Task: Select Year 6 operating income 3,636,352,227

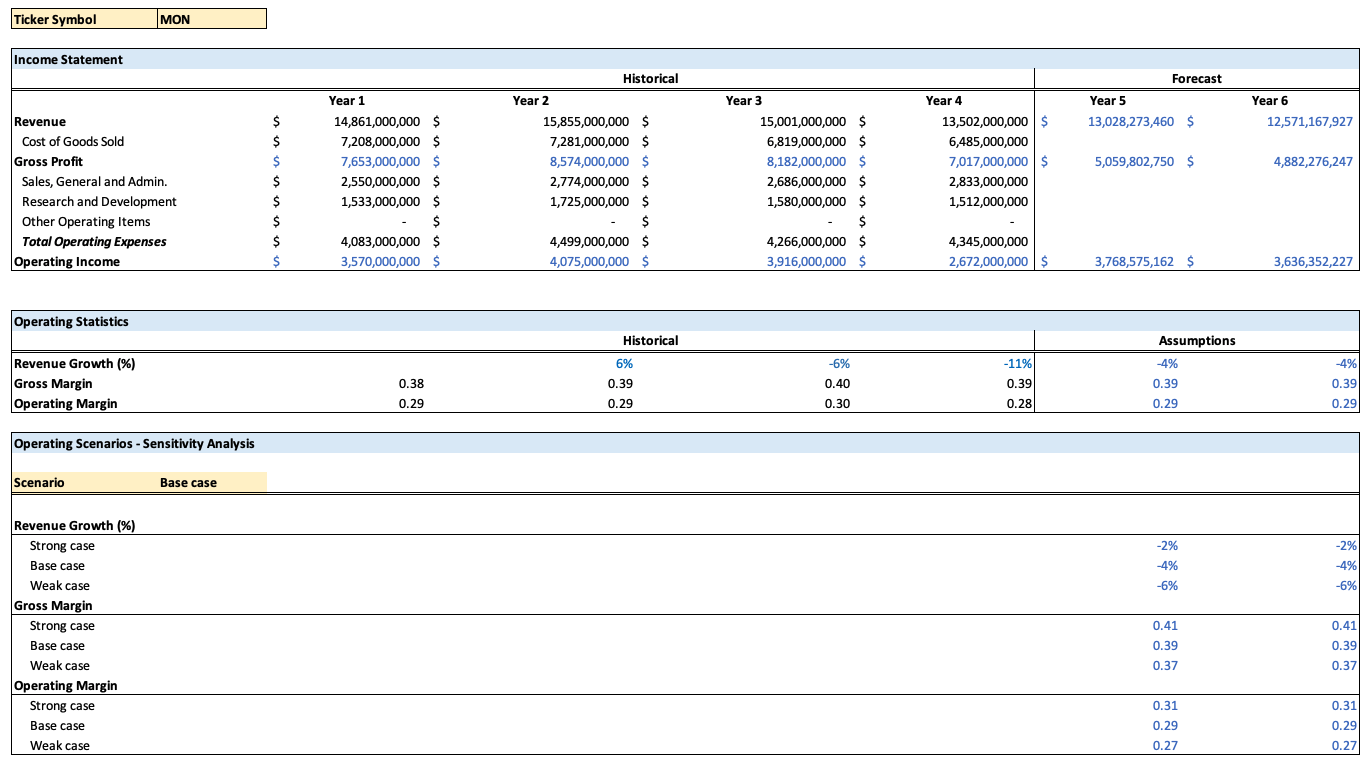Action: pyautogui.click(x=1313, y=261)
